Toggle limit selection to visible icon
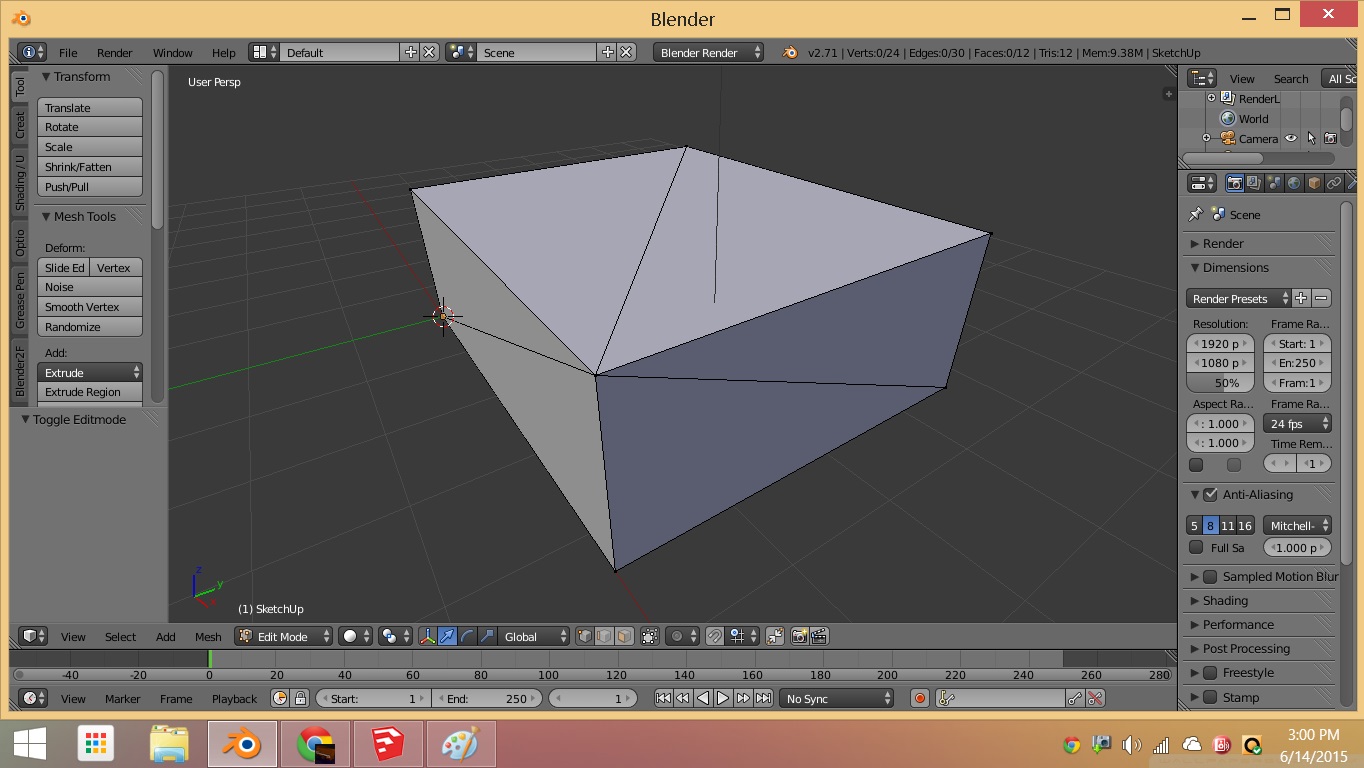The image size is (1364, 768). 650,636
